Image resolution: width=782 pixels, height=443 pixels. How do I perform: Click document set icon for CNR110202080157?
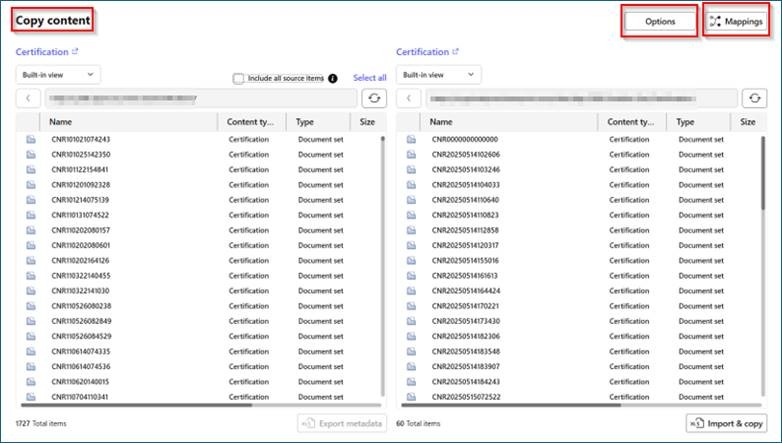[x=31, y=230]
